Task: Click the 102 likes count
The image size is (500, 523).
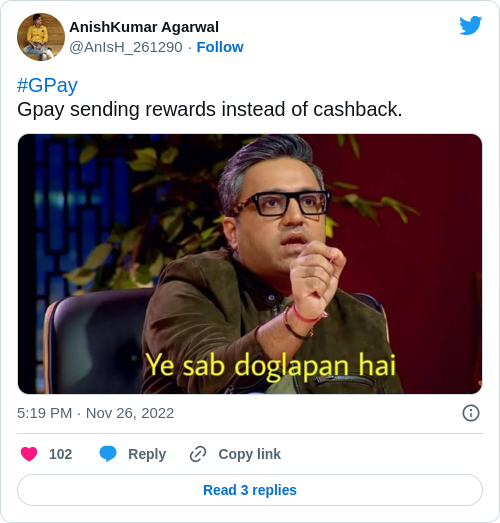Action: [x=60, y=454]
